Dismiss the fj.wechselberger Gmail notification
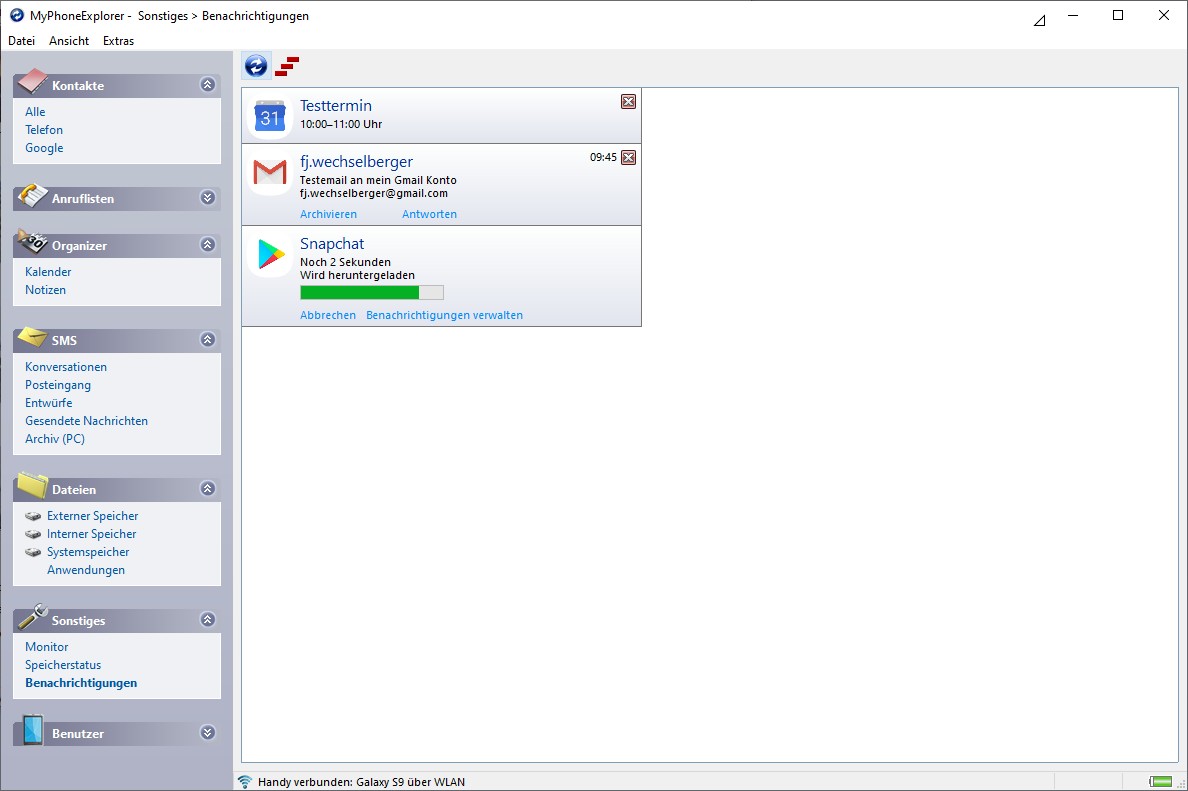The height and width of the screenshot is (791, 1188). pyautogui.click(x=628, y=158)
